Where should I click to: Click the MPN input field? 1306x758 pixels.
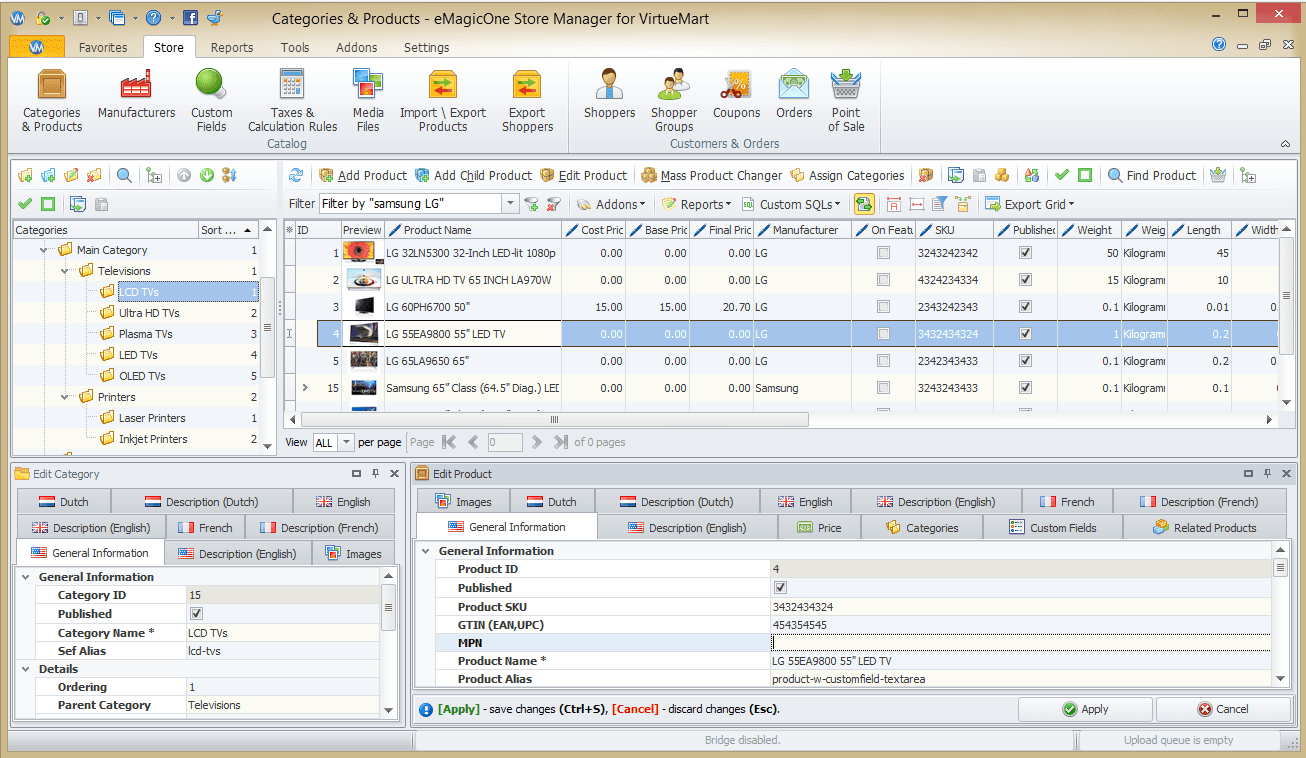click(x=1020, y=643)
